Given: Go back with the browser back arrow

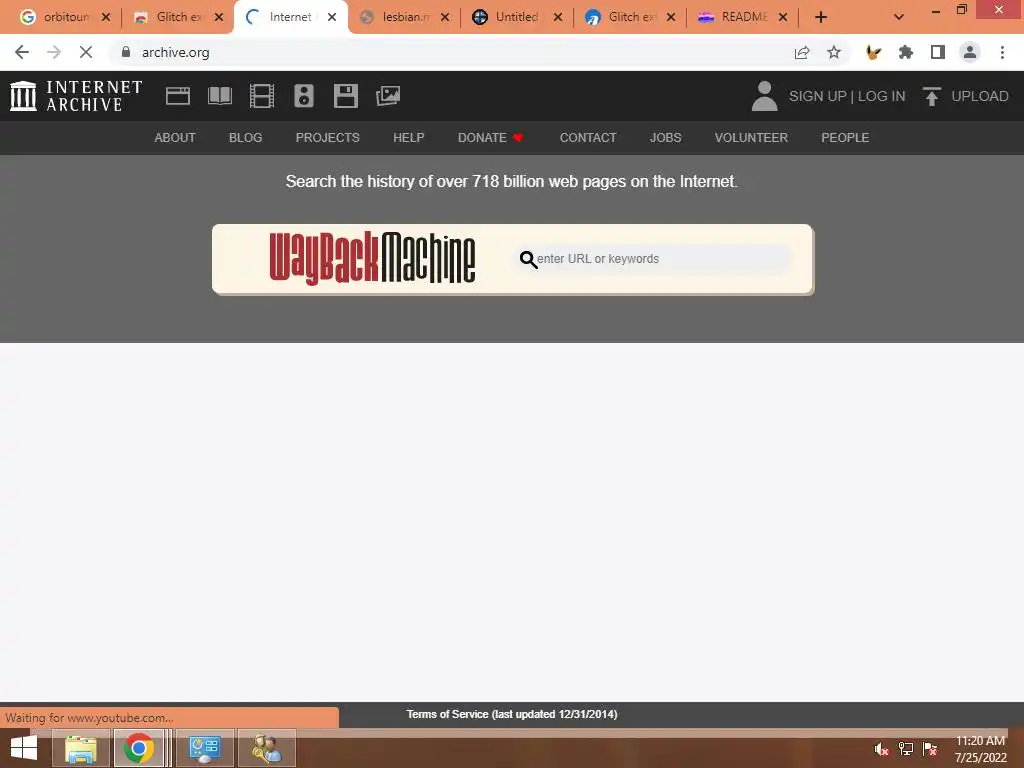Looking at the screenshot, I should [22, 52].
